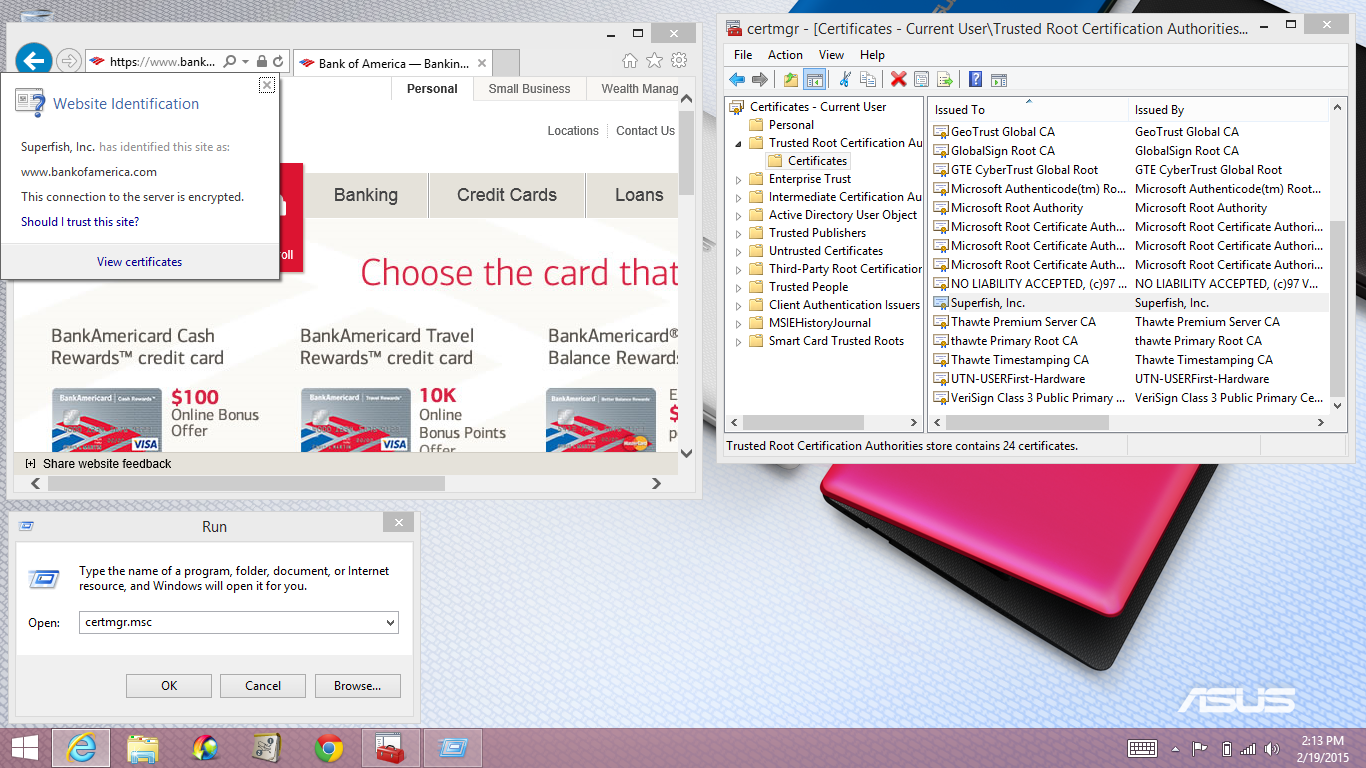Click the padlock security icon in address bar
Screen dimensions: 1366x768
[x=262, y=61]
